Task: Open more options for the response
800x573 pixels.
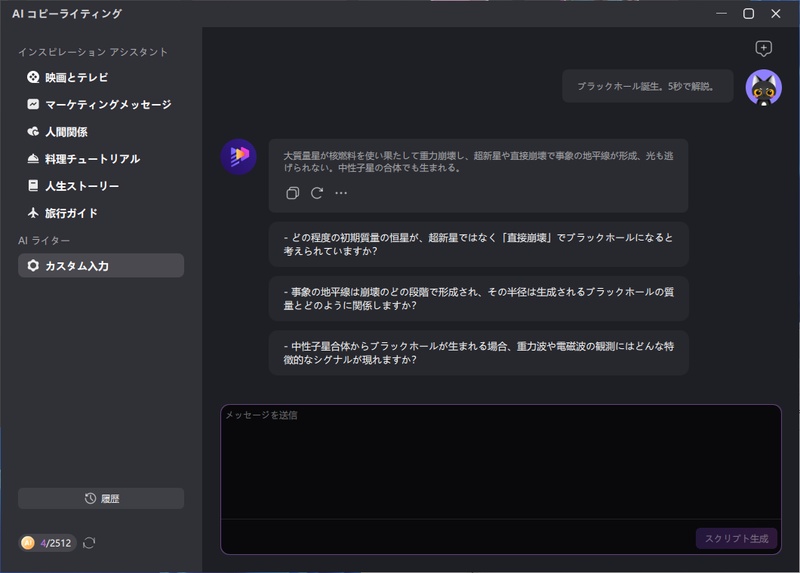Action: 341,193
